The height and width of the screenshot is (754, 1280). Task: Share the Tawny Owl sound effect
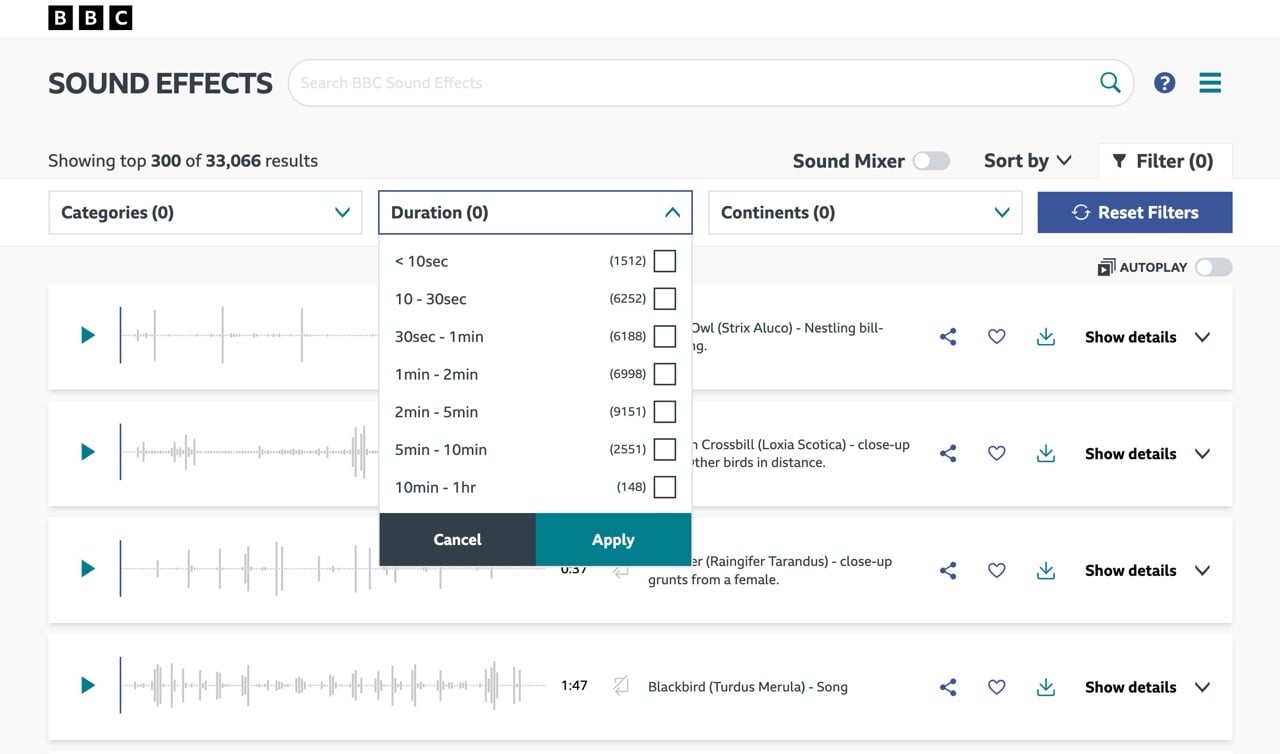(947, 337)
